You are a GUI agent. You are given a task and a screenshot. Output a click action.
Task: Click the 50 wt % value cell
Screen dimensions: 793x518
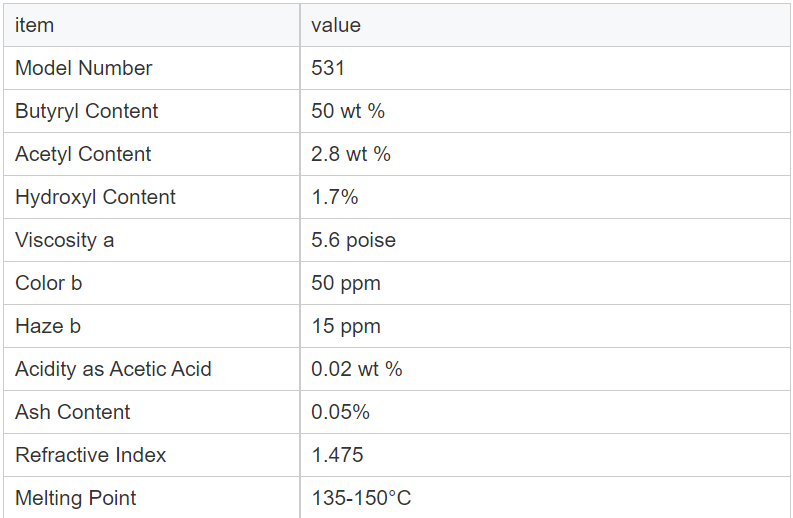pyautogui.click(x=545, y=111)
